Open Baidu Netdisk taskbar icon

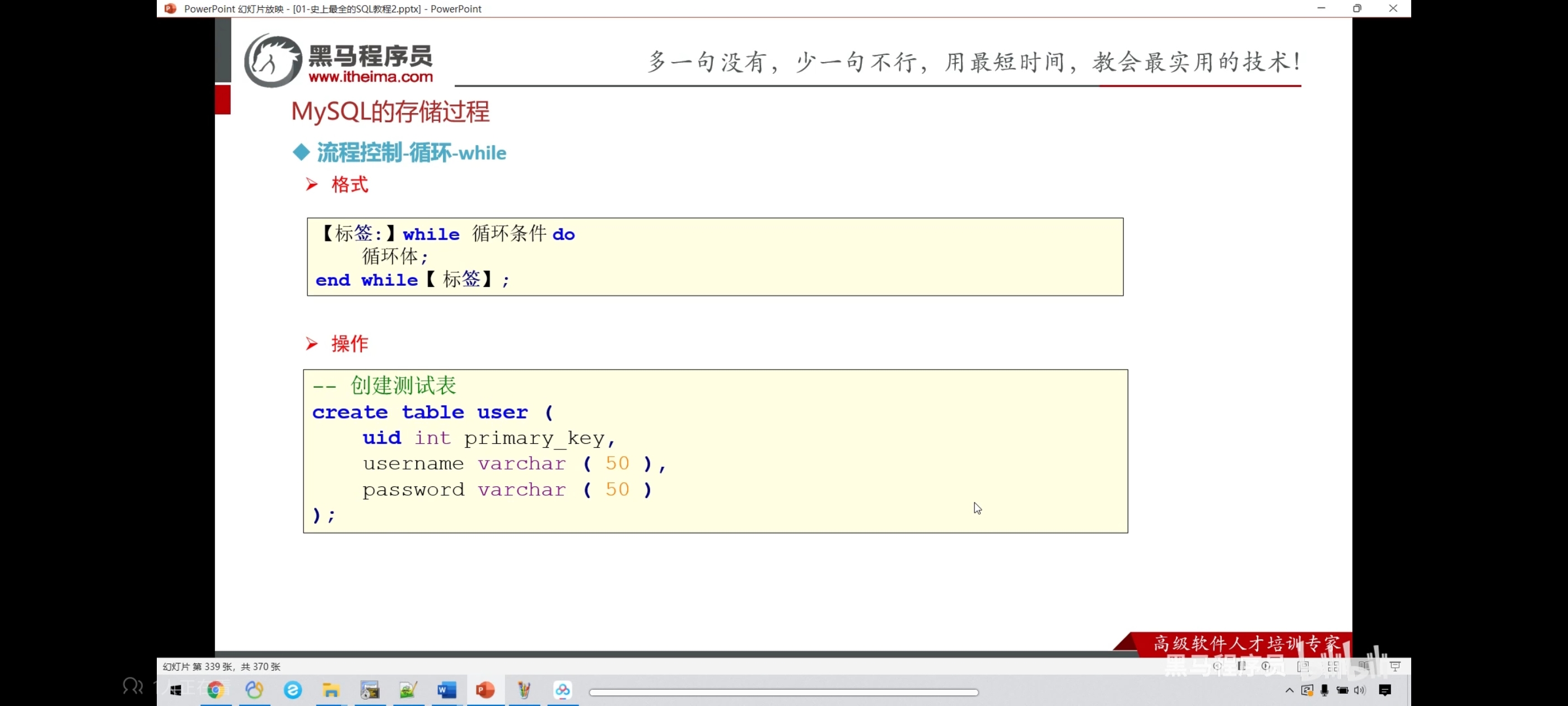tap(562, 690)
